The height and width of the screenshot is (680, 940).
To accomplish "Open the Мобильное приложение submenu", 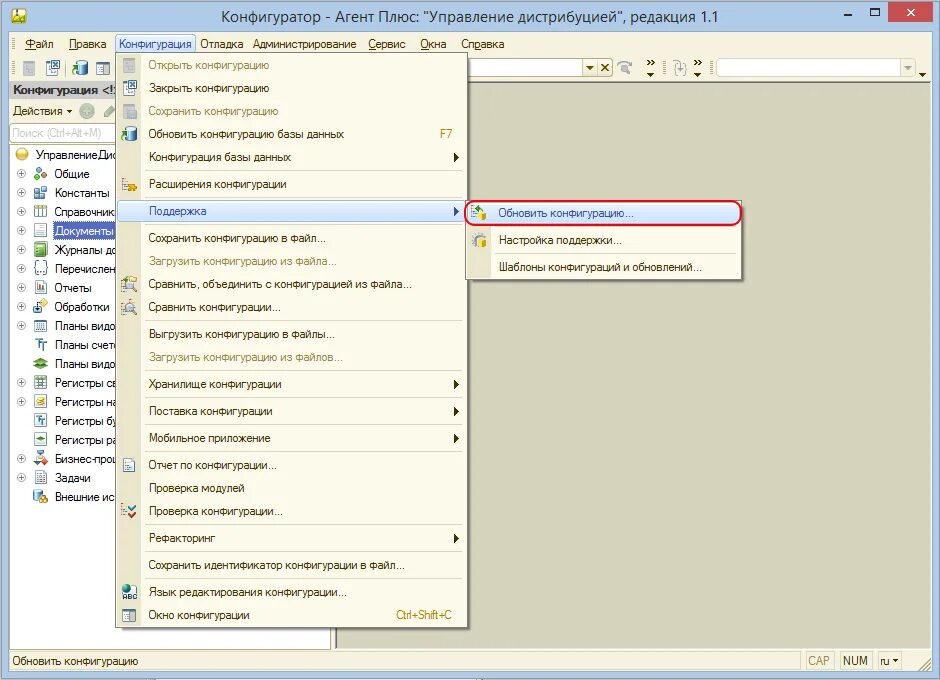I will pyautogui.click(x=291, y=438).
